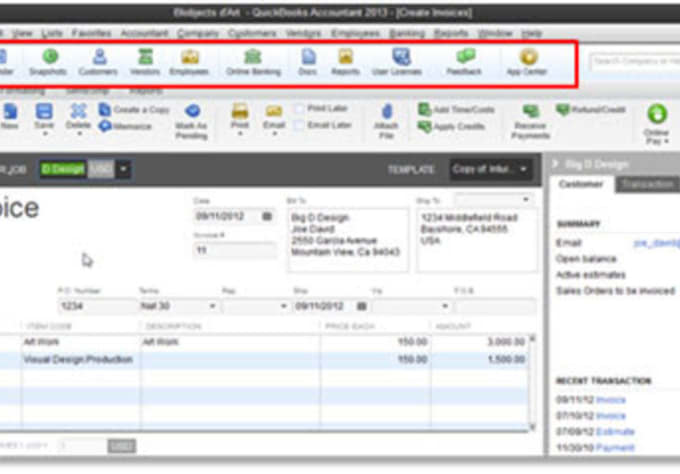Select the Visual Design Production line item

coord(264,360)
